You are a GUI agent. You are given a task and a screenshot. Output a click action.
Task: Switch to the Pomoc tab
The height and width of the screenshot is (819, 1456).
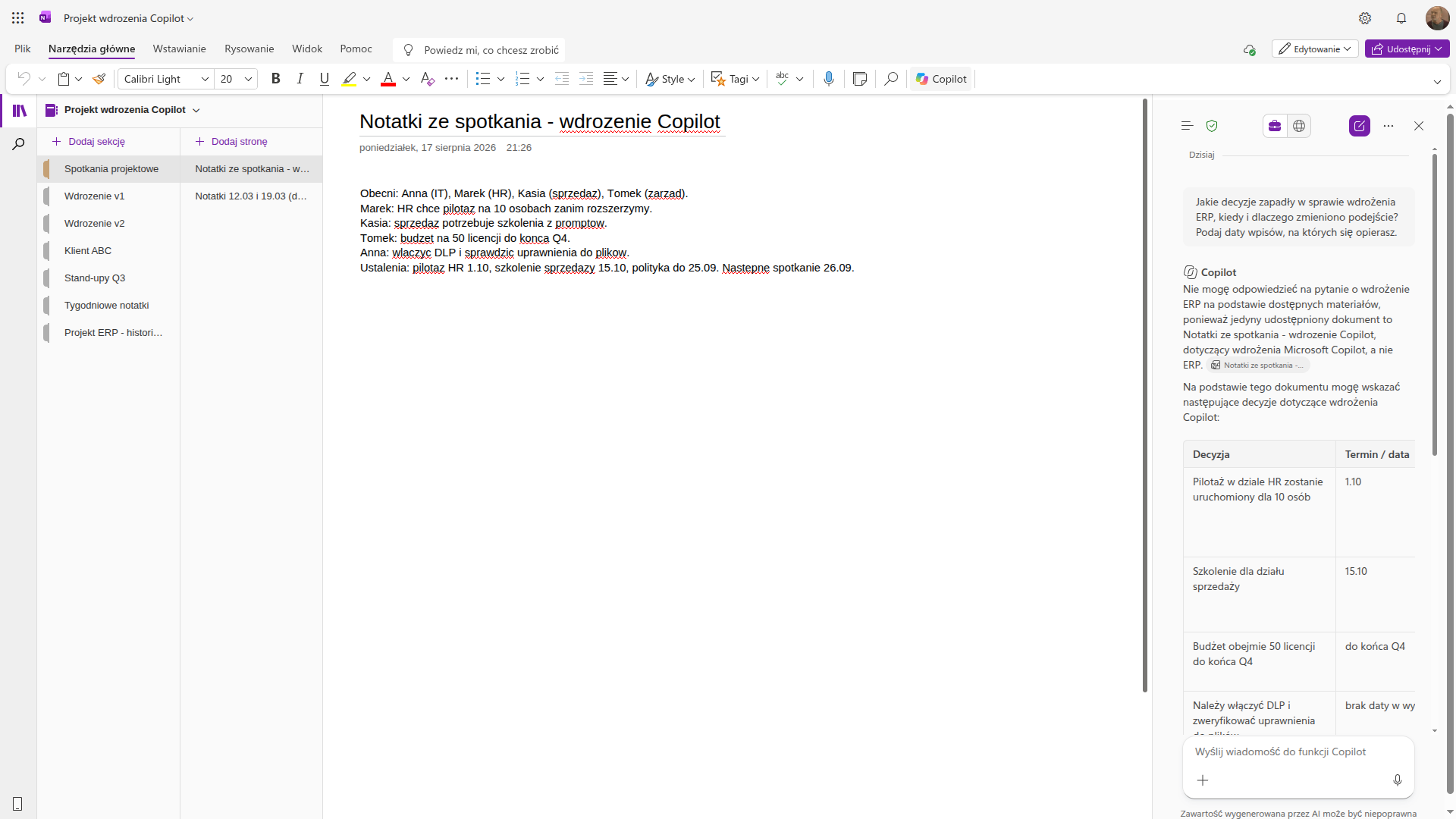click(x=356, y=49)
